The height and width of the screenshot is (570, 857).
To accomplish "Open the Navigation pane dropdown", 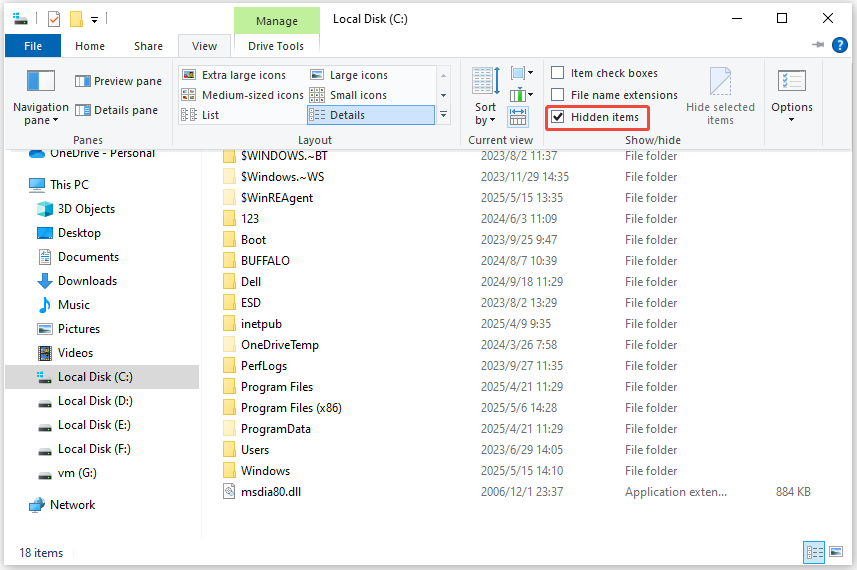I will coord(41,114).
